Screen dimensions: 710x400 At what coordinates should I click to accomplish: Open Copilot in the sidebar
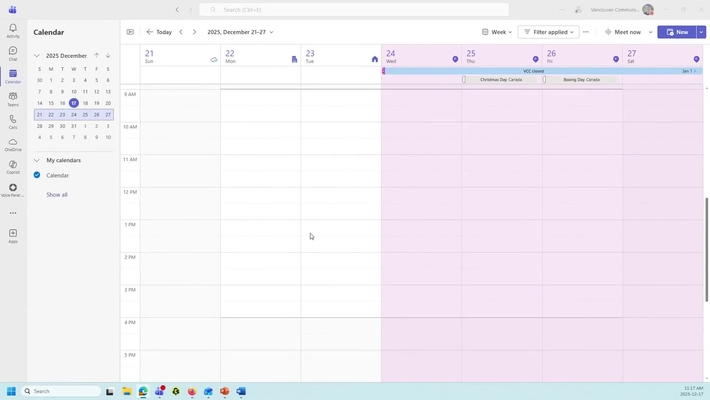(x=13, y=167)
